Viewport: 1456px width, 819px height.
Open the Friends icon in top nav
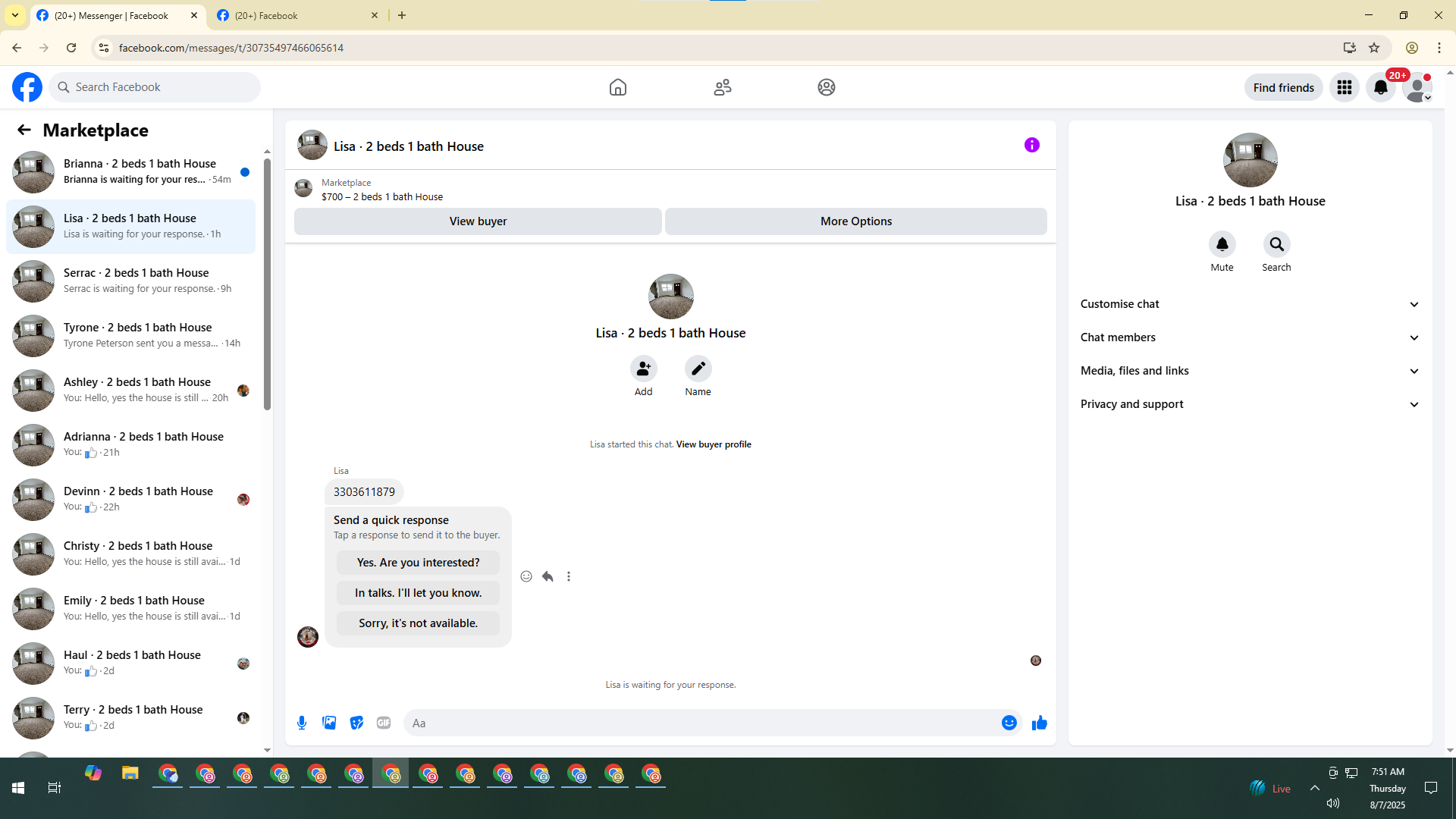(723, 87)
